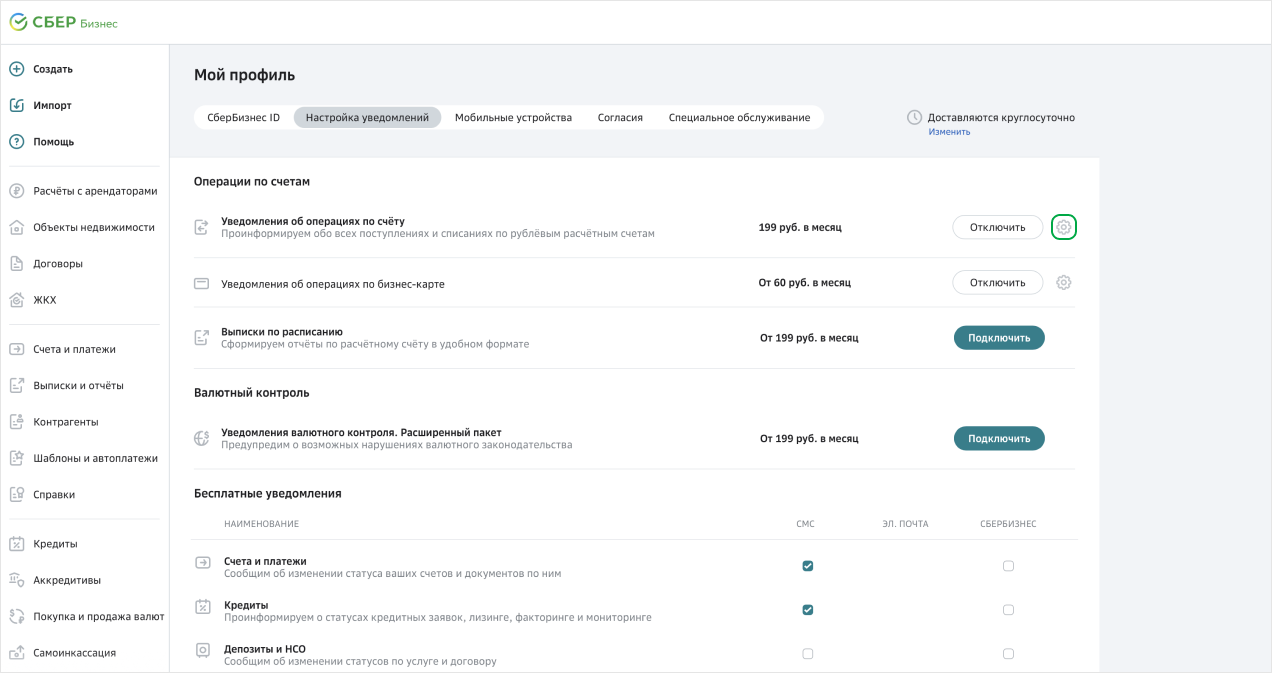Click the Сбер Бизнес logo
This screenshot has width=1272, height=673.
pos(63,22)
